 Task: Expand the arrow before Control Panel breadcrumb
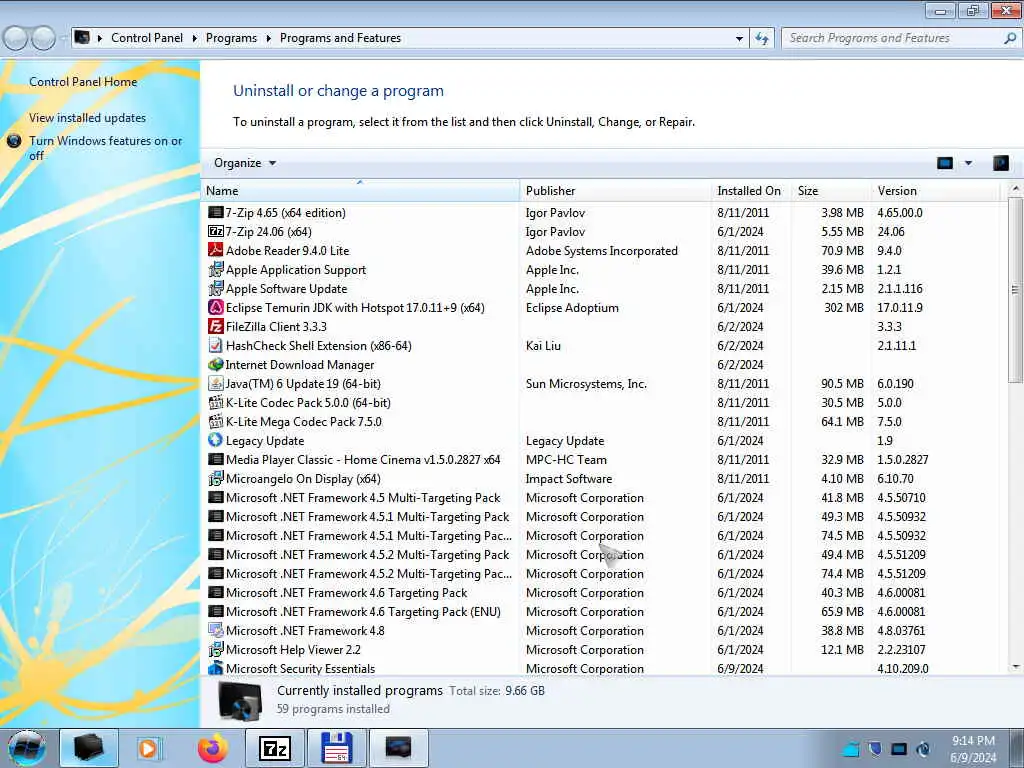tap(100, 39)
